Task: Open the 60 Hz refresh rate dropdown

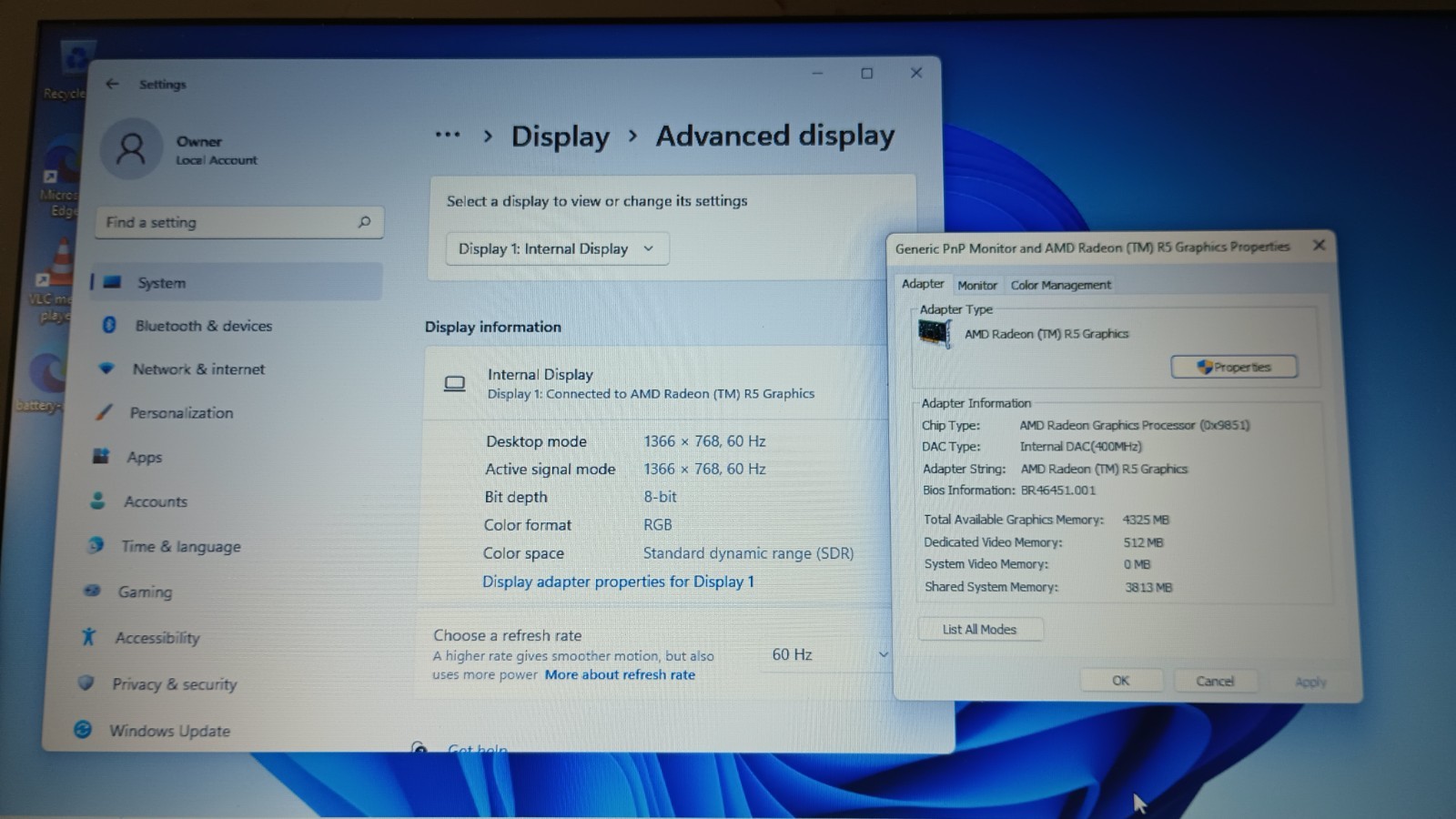Action: point(826,654)
